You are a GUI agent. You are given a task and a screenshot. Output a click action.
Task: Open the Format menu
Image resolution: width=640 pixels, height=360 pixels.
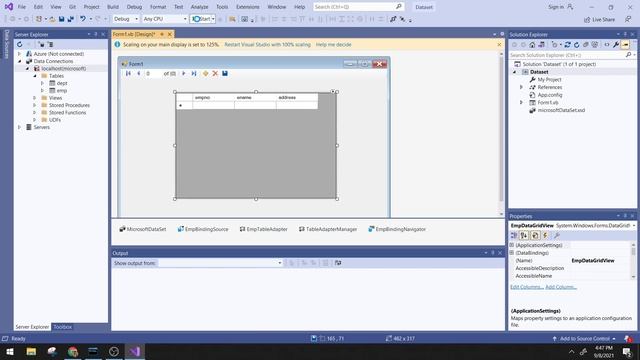(x=158, y=7)
